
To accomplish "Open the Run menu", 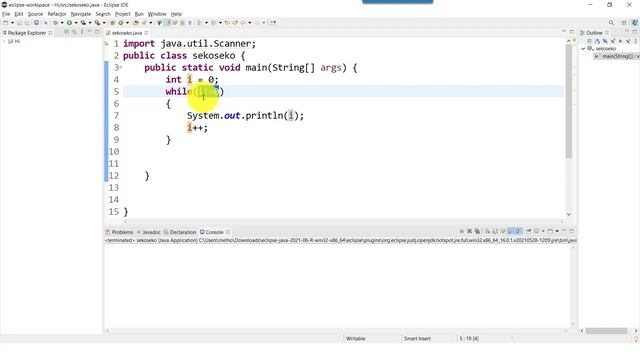I will click(x=139, y=14).
